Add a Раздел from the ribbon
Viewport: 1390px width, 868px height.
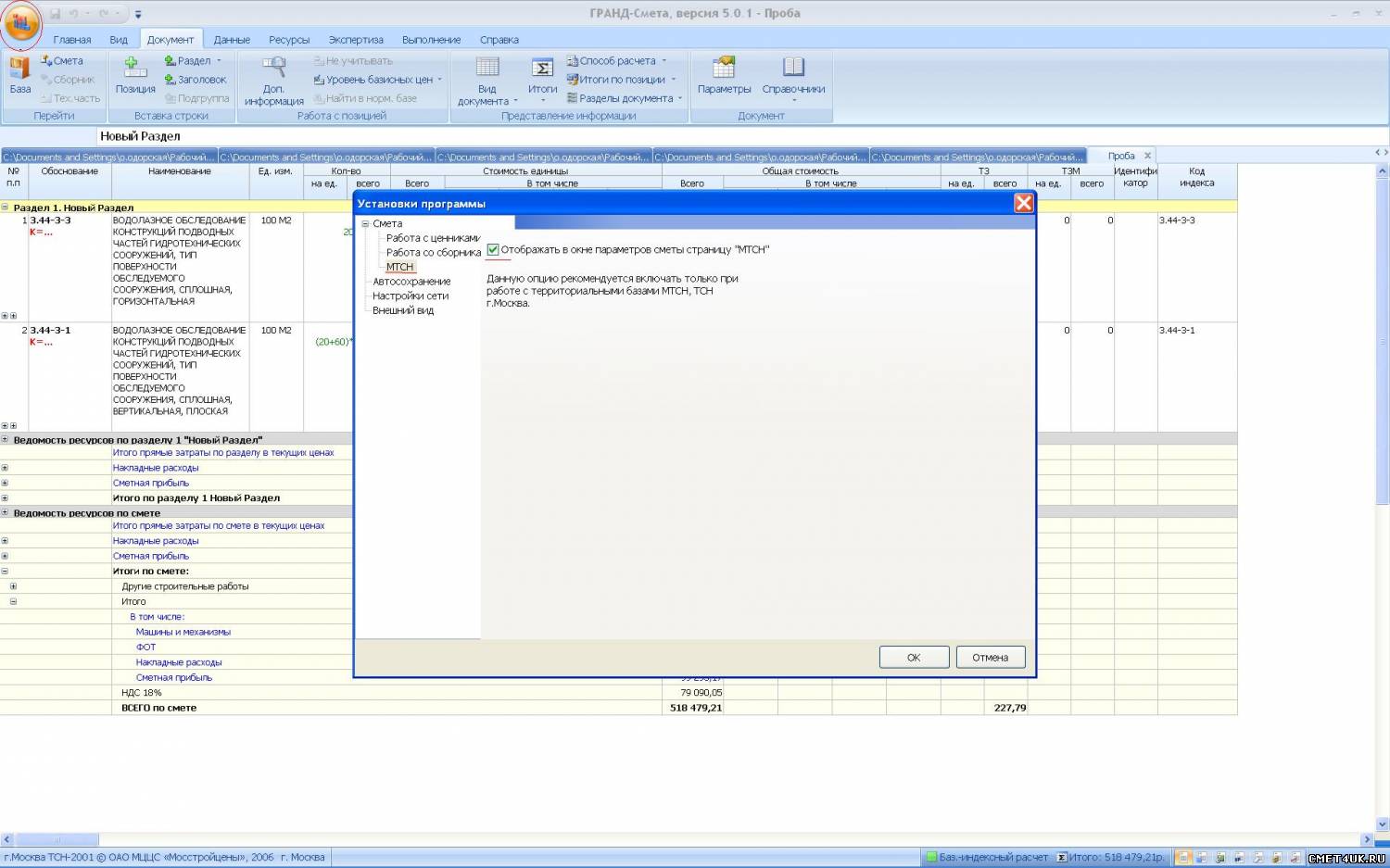pyautogui.click(x=187, y=61)
